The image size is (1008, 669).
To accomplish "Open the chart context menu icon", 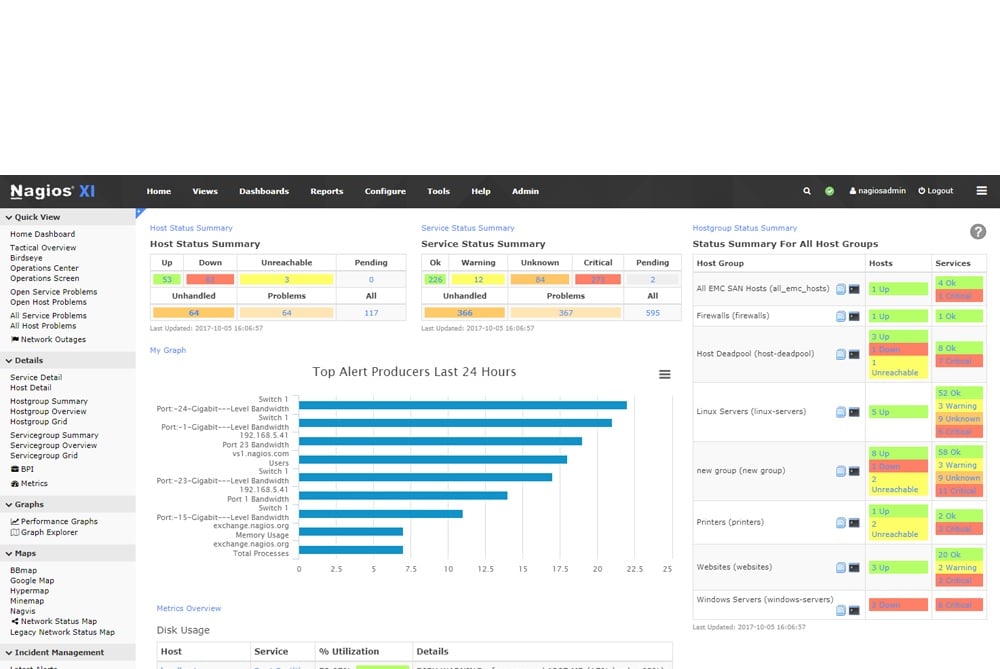I will 665,374.
